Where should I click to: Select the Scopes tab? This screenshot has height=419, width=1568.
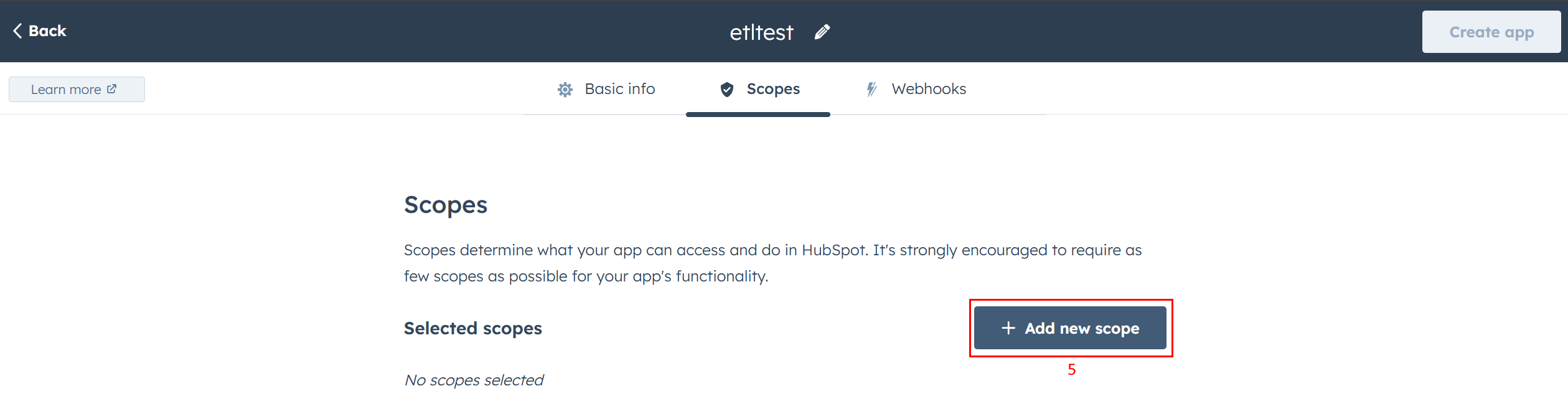click(773, 89)
